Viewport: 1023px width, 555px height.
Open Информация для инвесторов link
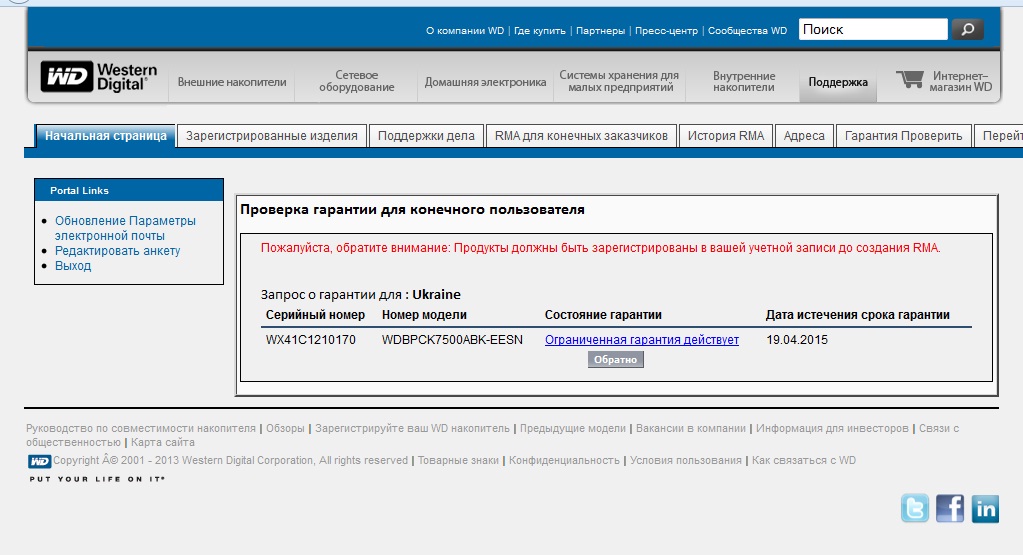[832, 428]
